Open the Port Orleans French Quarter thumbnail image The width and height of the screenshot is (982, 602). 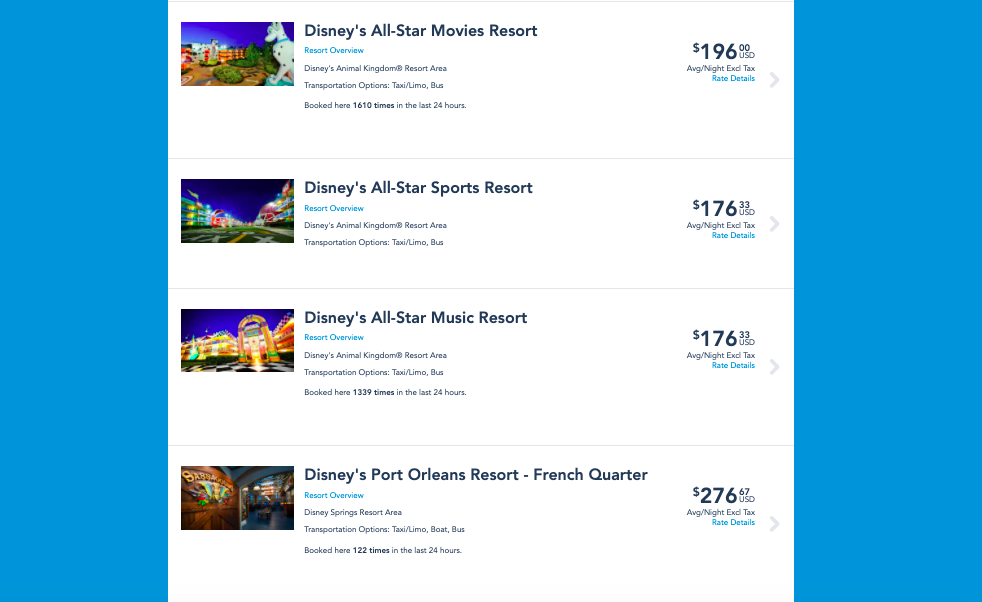click(x=237, y=497)
